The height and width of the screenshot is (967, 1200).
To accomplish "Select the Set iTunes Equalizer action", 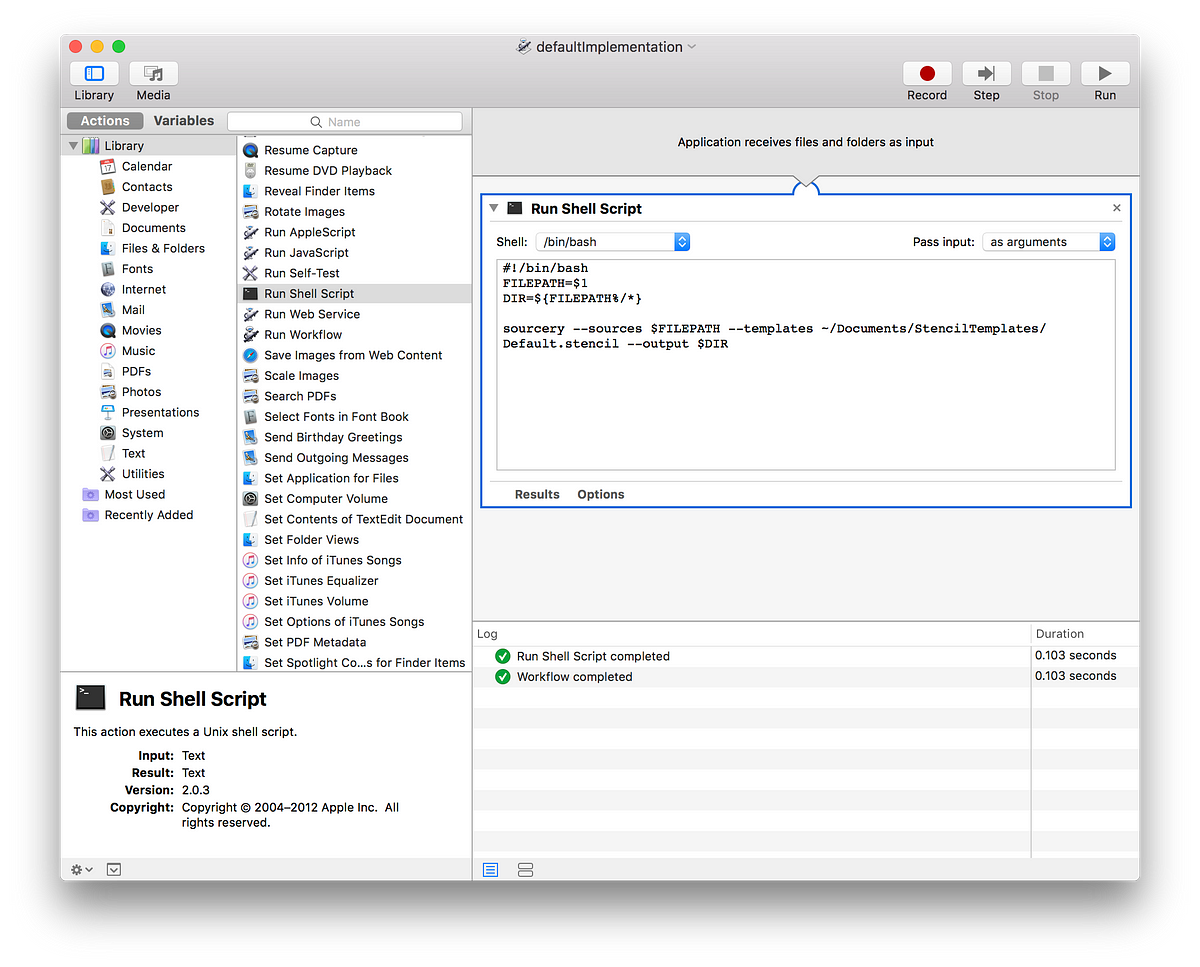I will [321, 581].
